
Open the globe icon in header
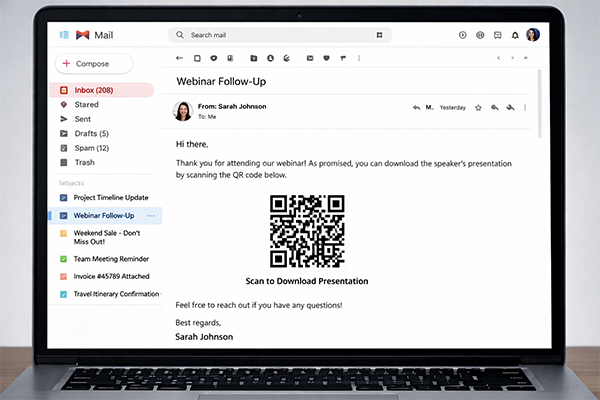pos(480,35)
